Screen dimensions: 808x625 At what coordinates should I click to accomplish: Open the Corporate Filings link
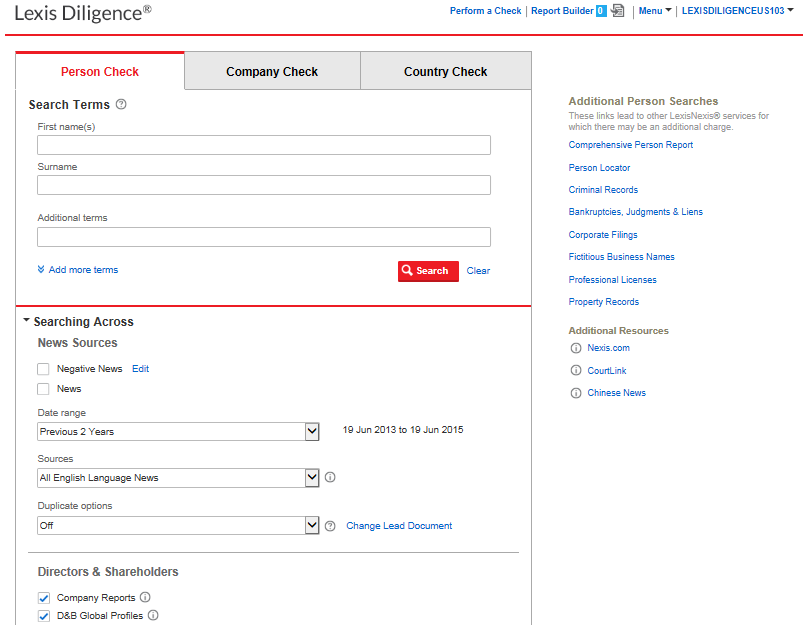click(x=603, y=234)
